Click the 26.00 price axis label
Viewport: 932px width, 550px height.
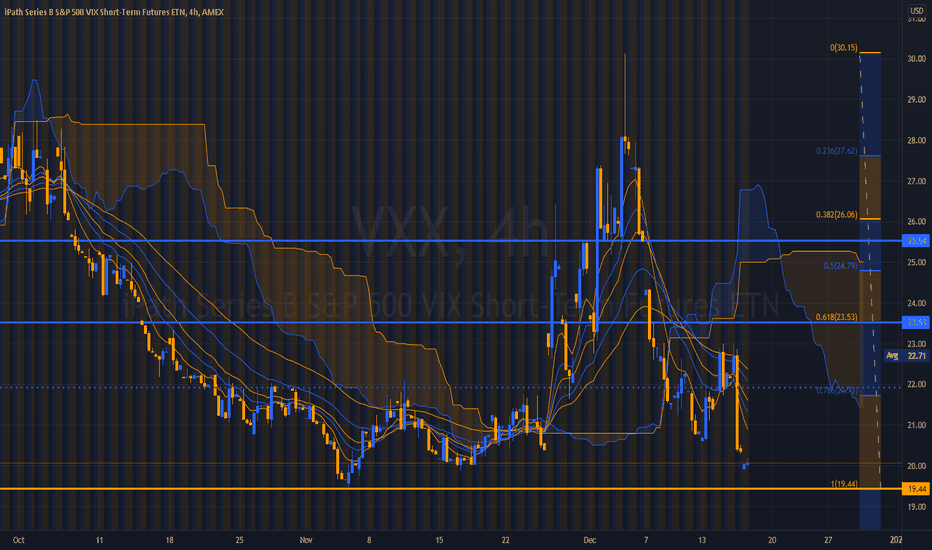coord(917,221)
